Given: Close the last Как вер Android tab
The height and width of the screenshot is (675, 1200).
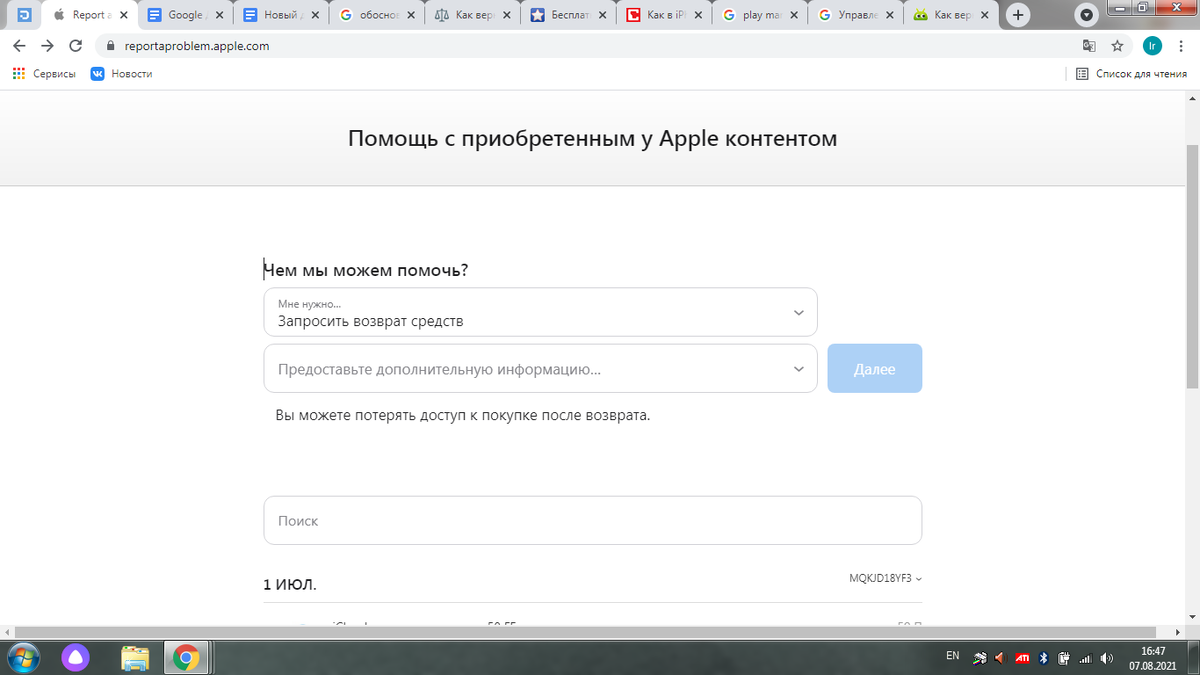Looking at the screenshot, I should coord(987,15).
